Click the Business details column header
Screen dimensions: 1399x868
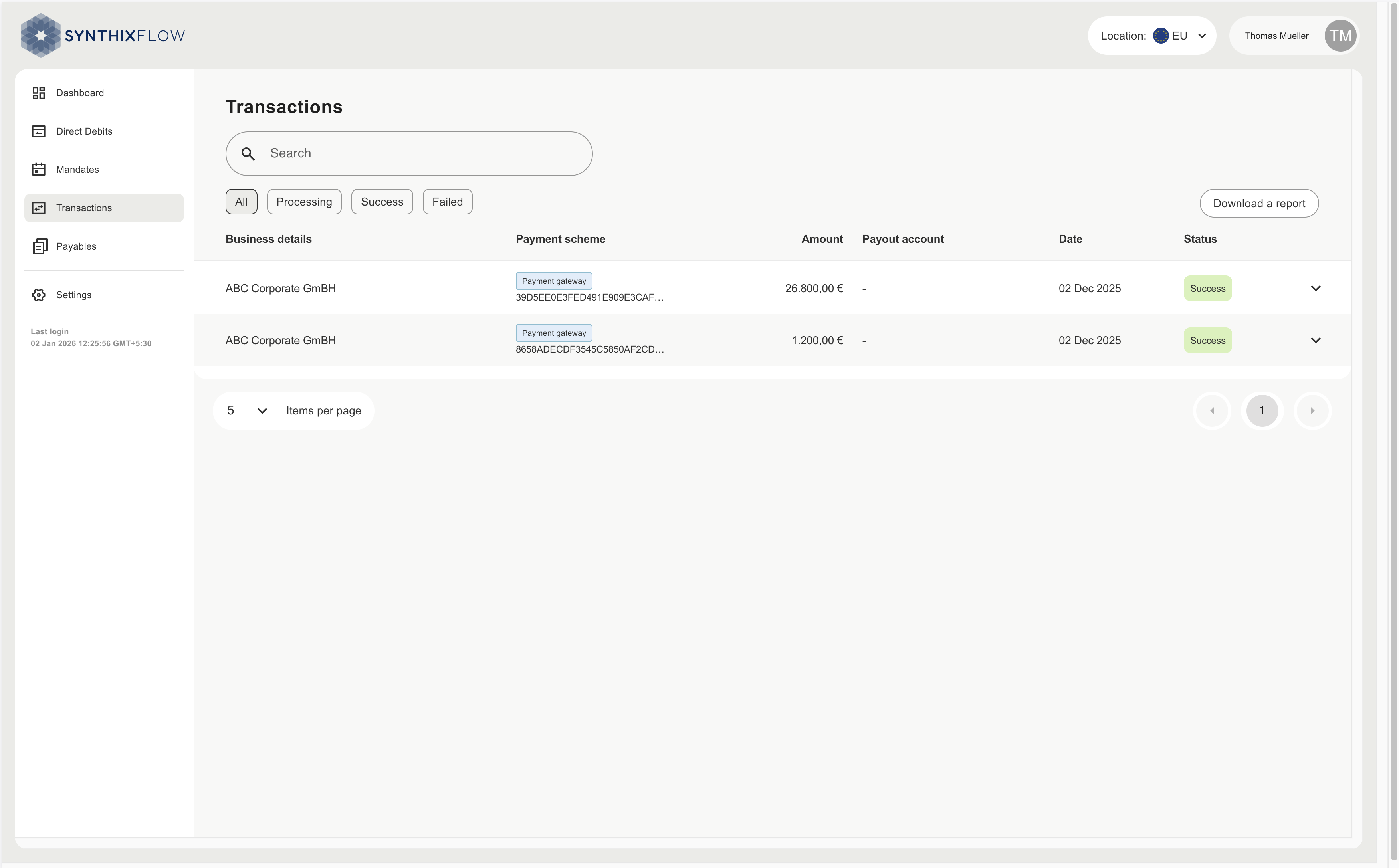tap(268, 239)
